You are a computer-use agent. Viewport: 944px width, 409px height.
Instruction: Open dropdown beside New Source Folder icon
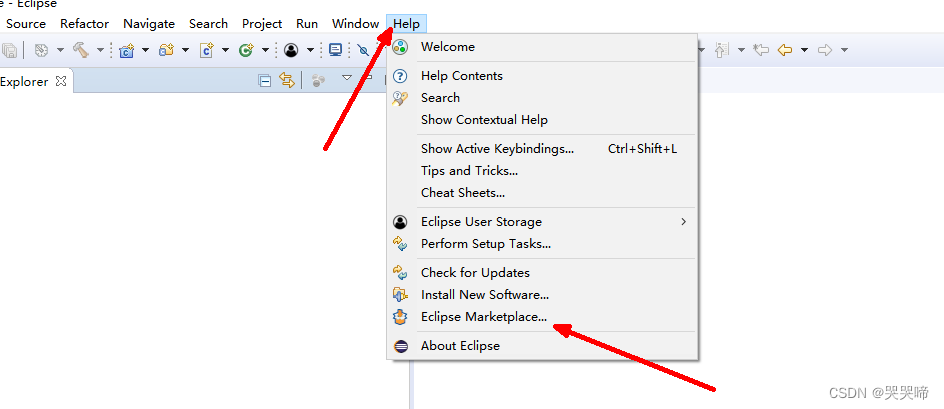185,50
